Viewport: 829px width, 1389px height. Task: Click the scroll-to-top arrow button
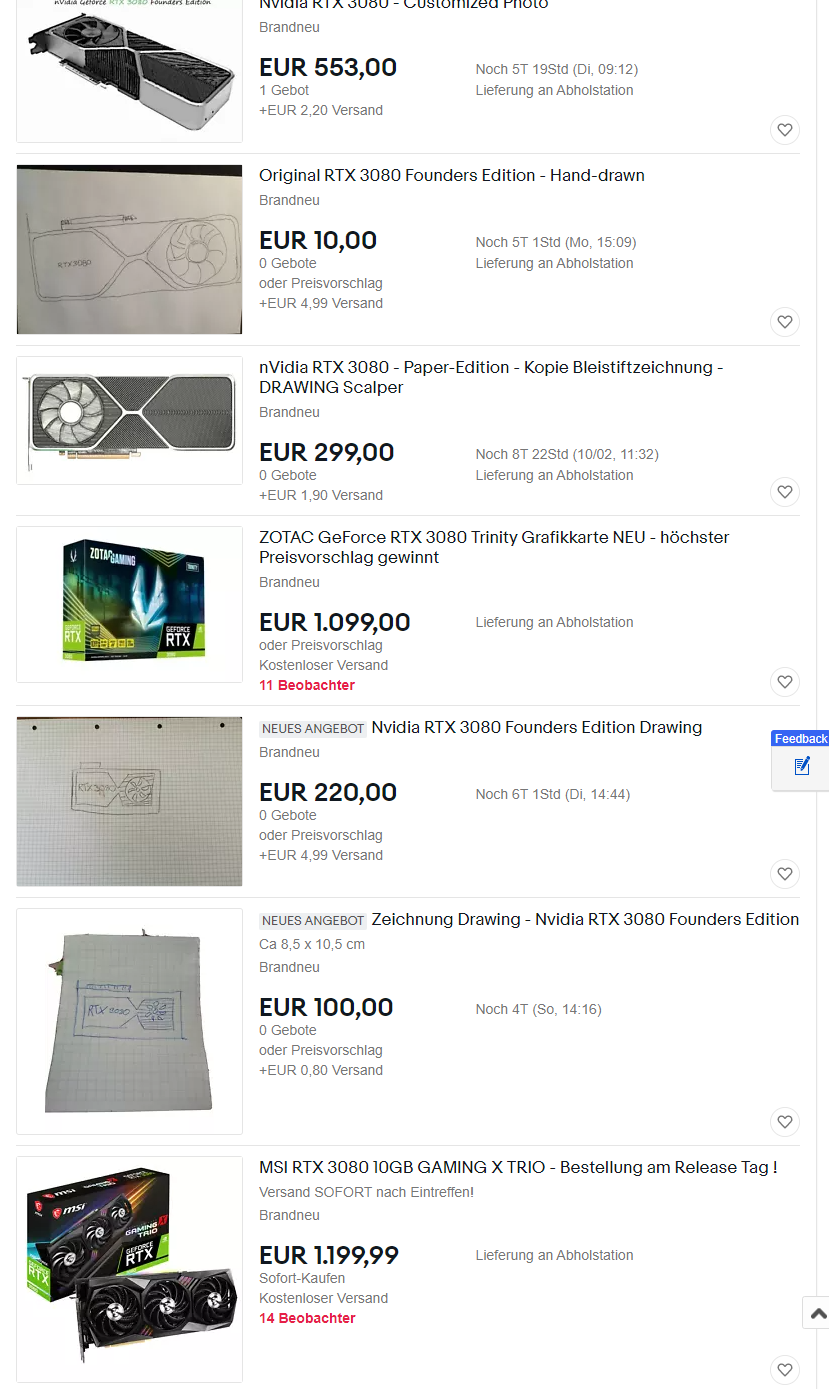[817, 1313]
